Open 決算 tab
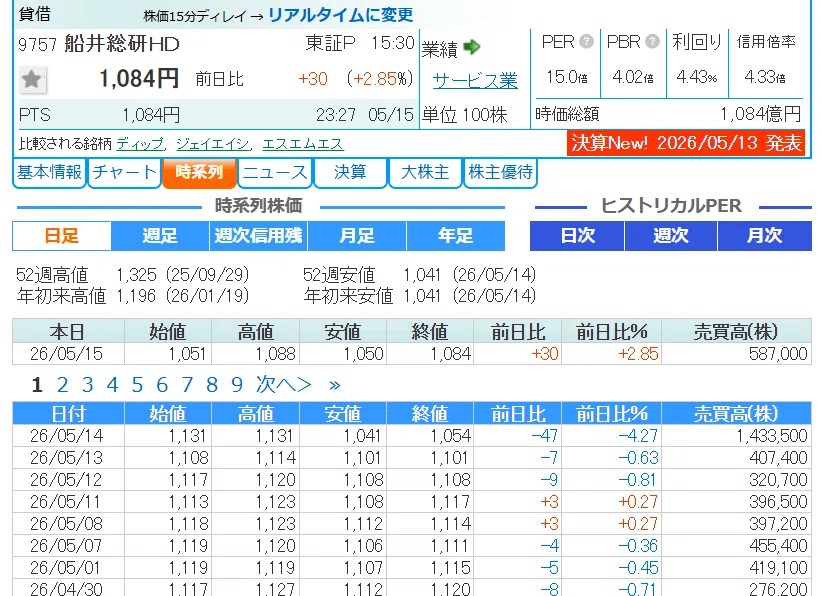822x596 pixels. point(350,172)
